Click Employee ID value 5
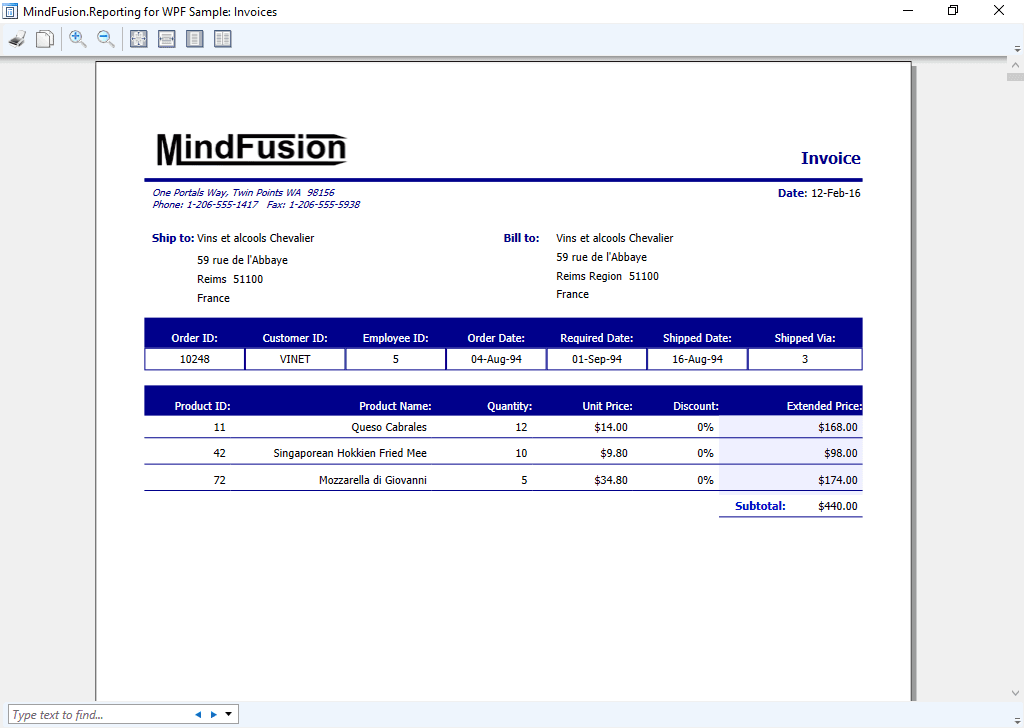 click(396, 359)
